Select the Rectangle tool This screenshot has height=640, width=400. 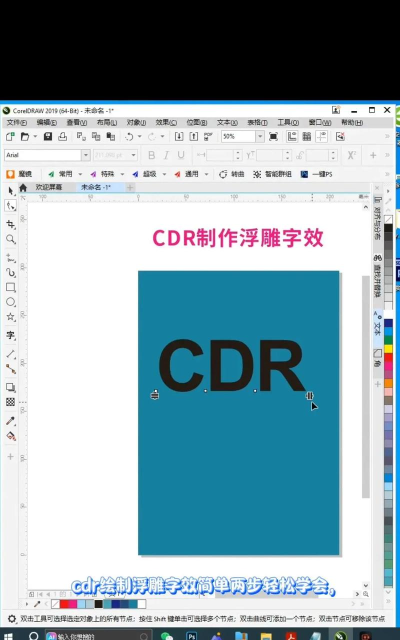click(11, 287)
